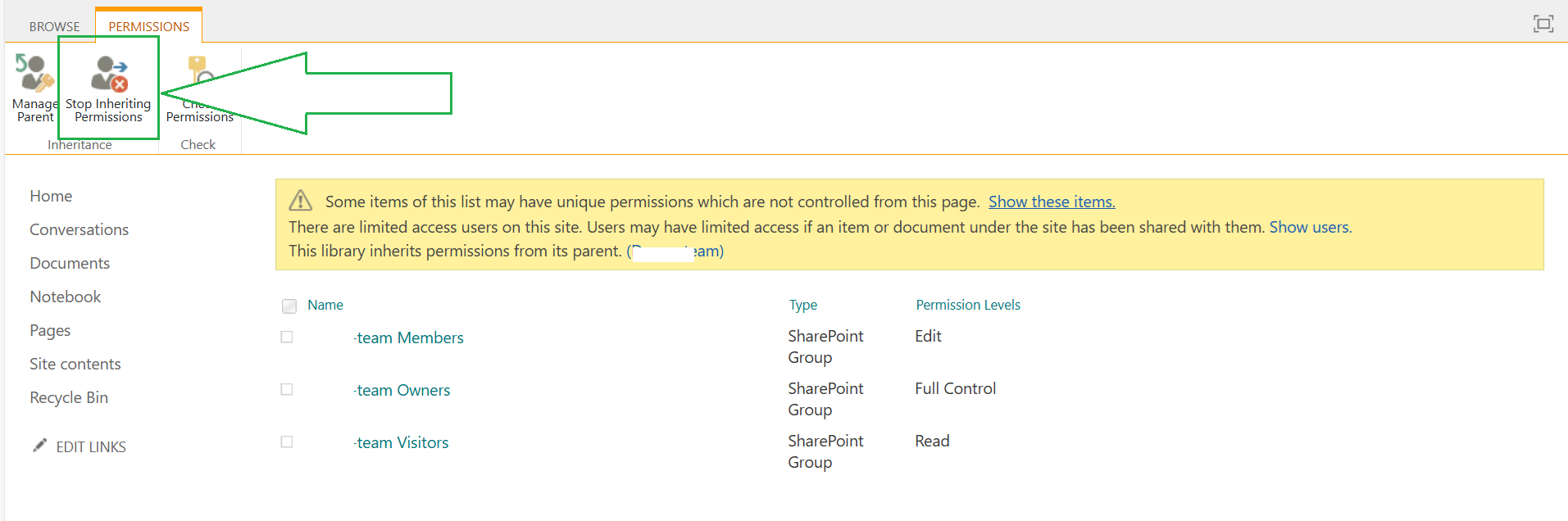Sort by the Name column header
Viewport: 1568px width, 521px height.
325,305
